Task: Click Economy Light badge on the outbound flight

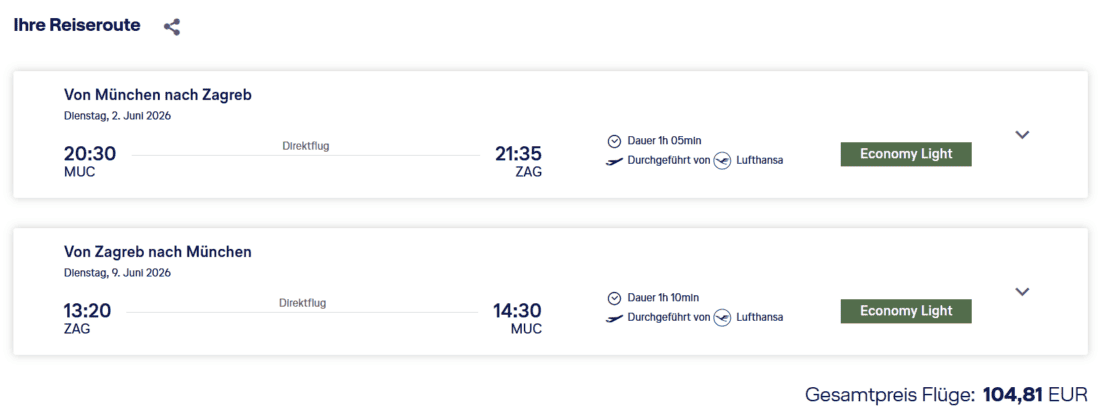Action: click(906, 154)
